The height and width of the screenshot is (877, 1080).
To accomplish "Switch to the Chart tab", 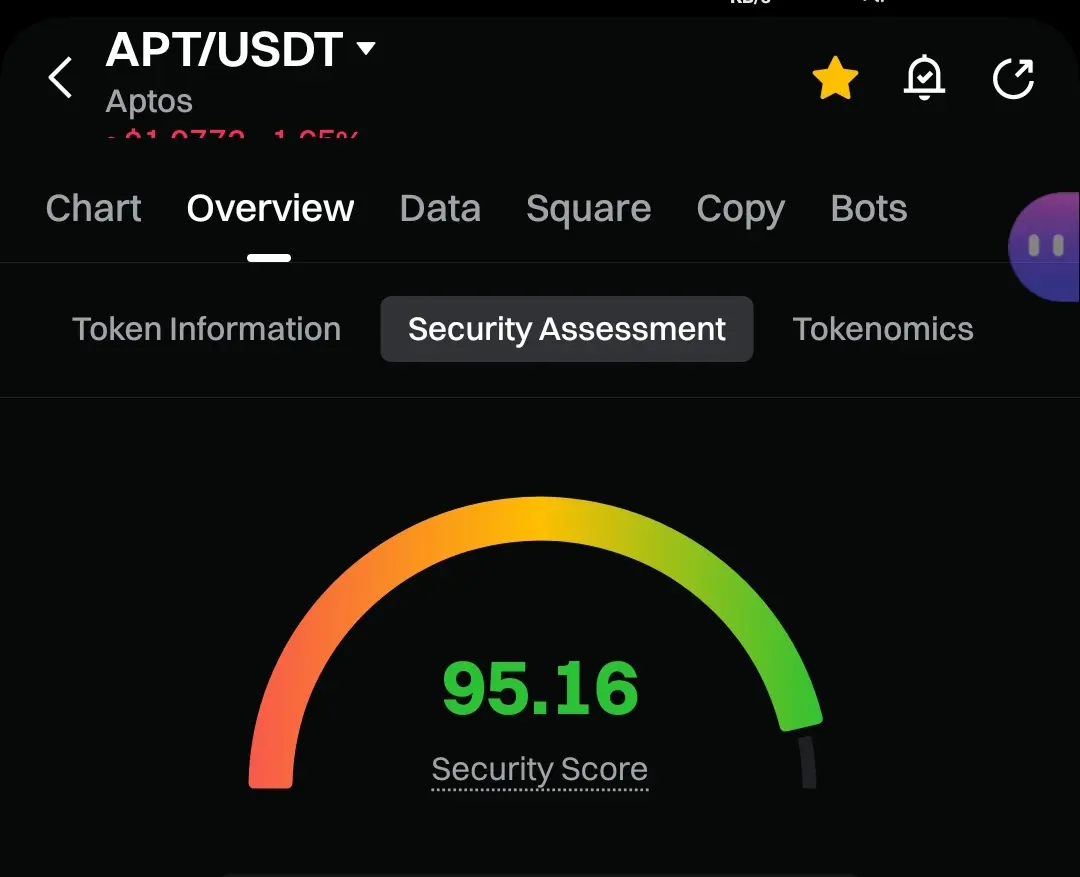I will click(x=94, y=208).
